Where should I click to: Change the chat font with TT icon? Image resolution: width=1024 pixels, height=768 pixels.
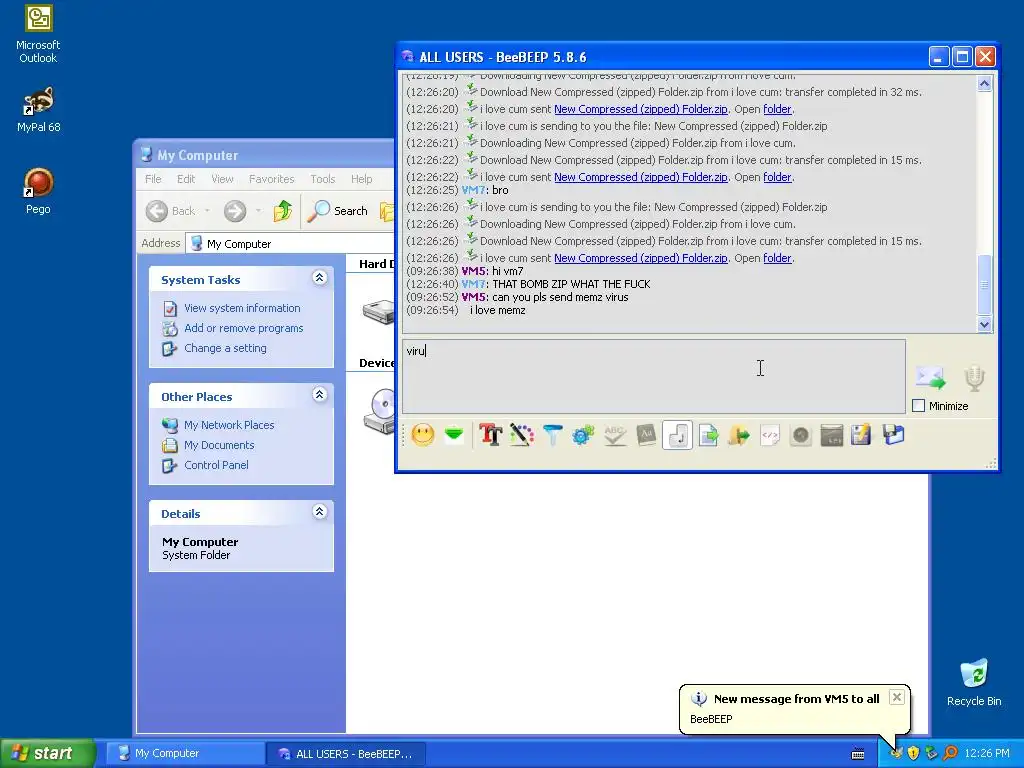tap(490, 435)
